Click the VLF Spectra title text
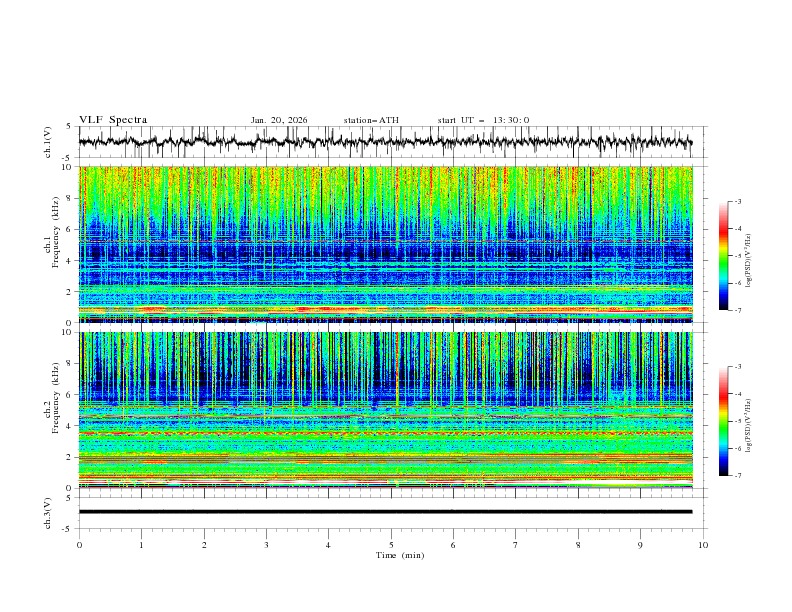Image resolution: width=792 pixels, height=612 pixels. 113,120
